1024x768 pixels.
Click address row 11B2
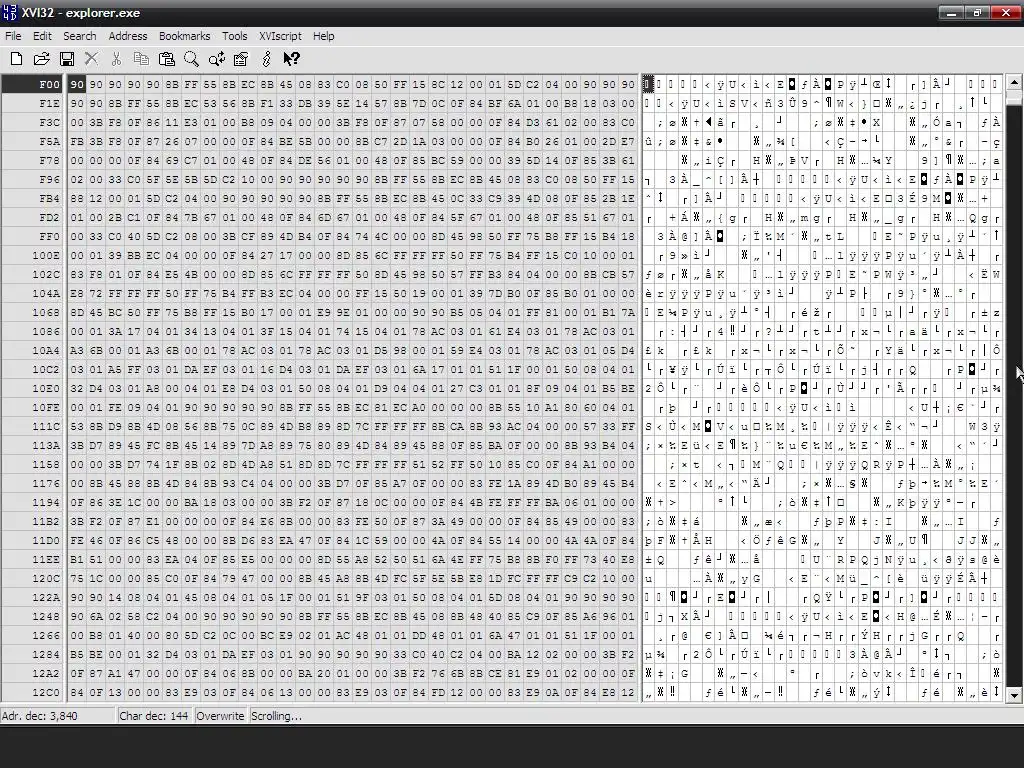click(33, 521)
